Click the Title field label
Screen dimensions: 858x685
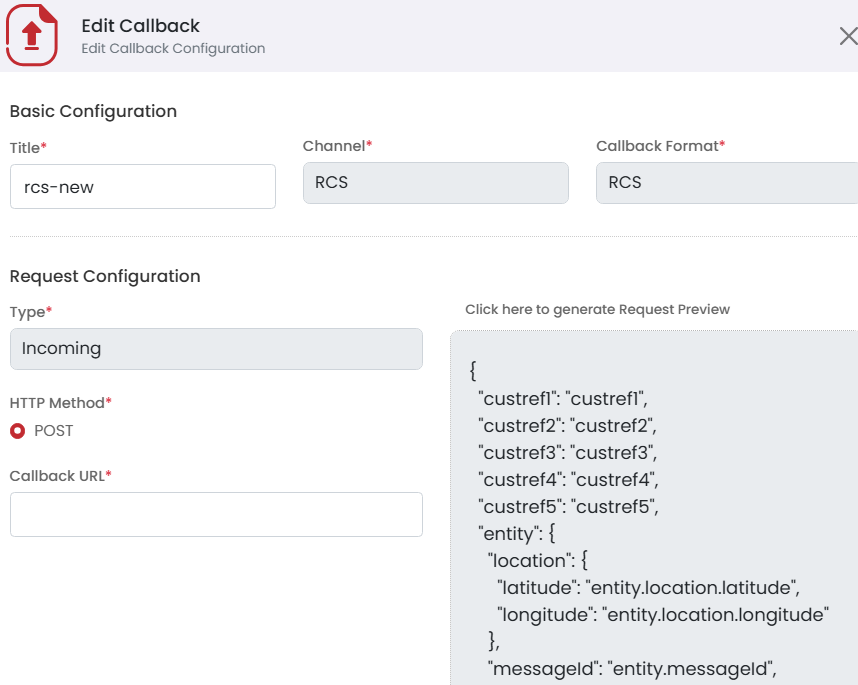[28, 148]
